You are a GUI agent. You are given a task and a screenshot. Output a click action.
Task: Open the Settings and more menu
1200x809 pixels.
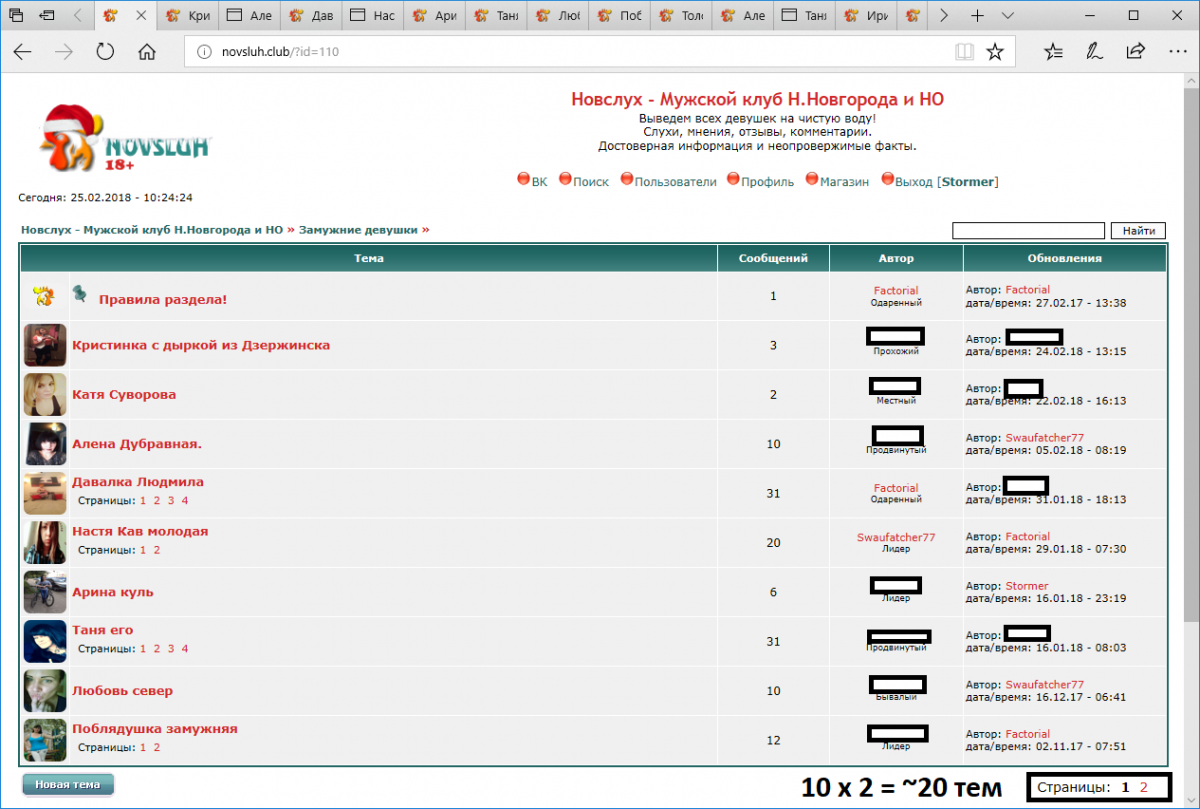point(1176,52)
